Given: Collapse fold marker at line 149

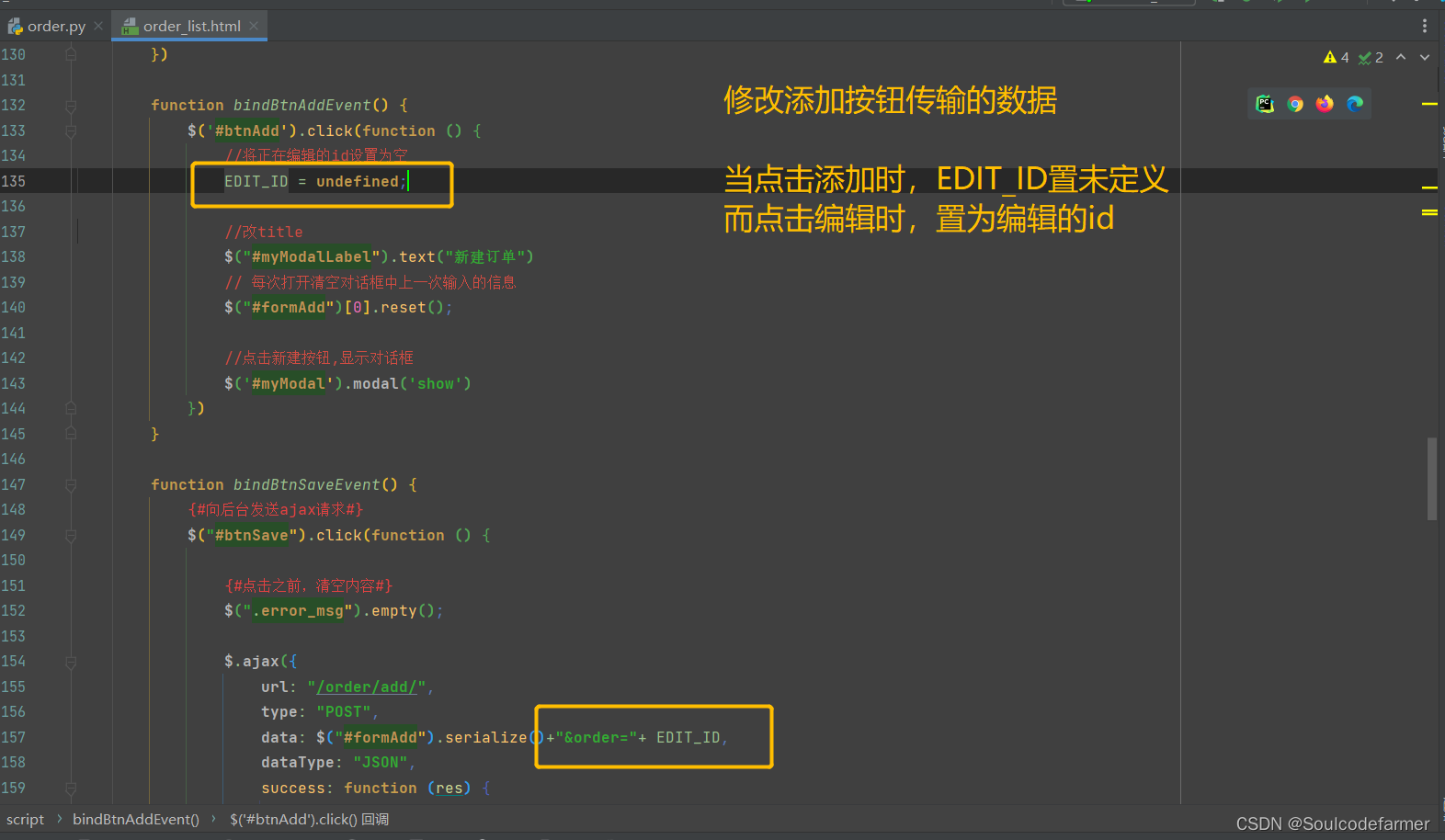Looking at the screenshot, I should pos(71,535).
